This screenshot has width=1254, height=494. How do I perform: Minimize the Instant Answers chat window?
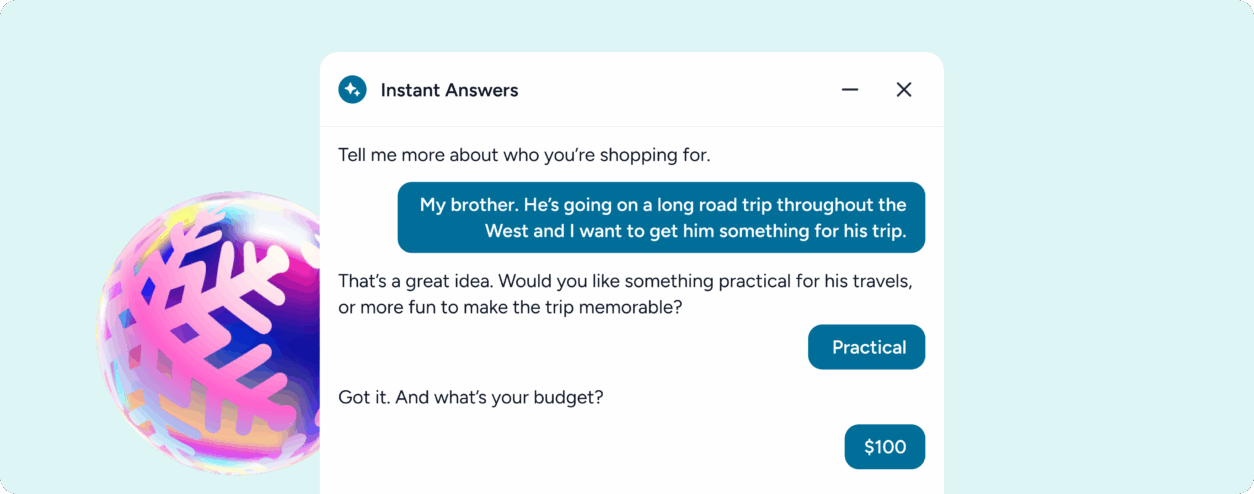pyautogui.click(x=850, y=90)
